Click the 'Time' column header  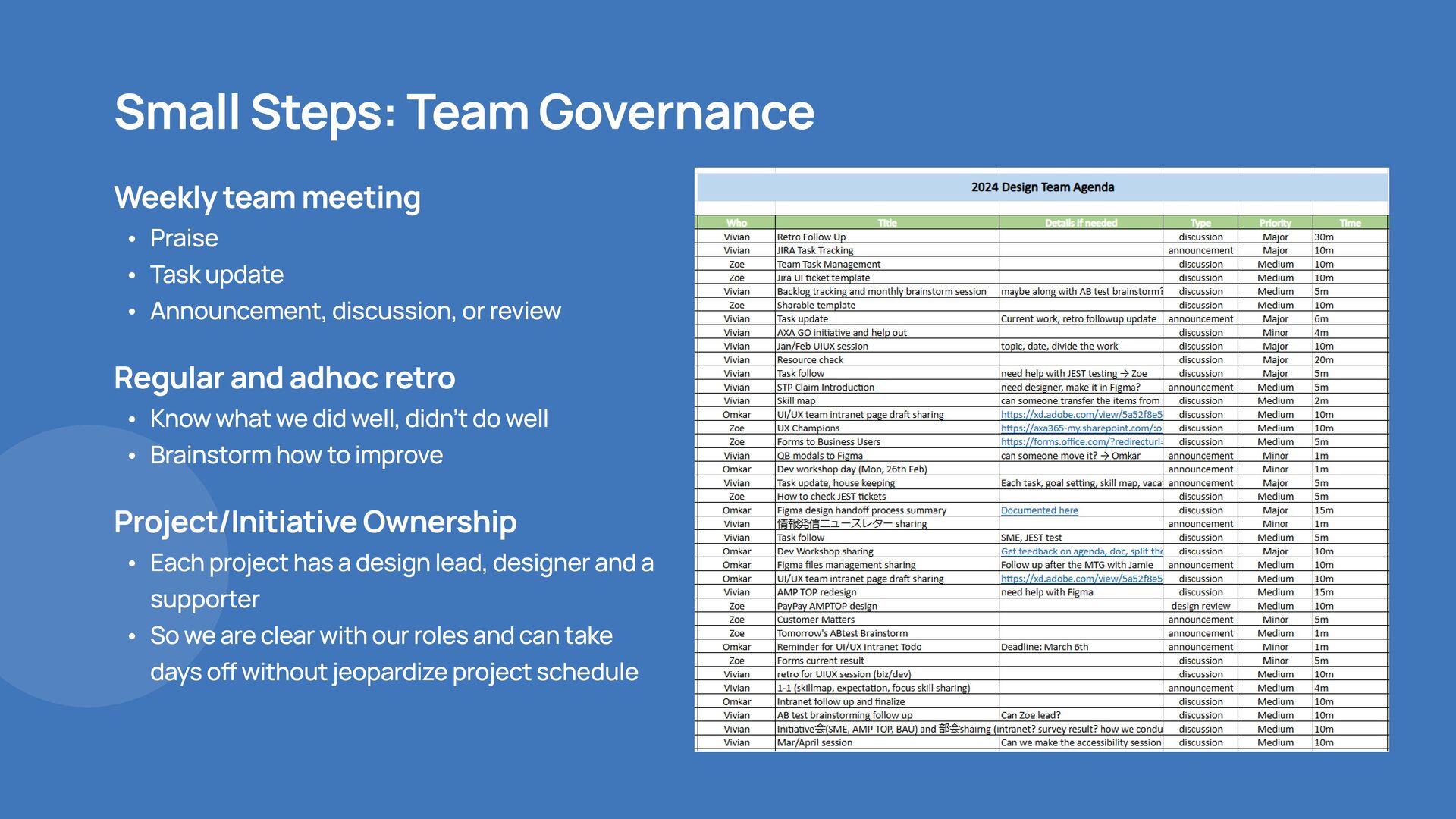[1349, 223]
